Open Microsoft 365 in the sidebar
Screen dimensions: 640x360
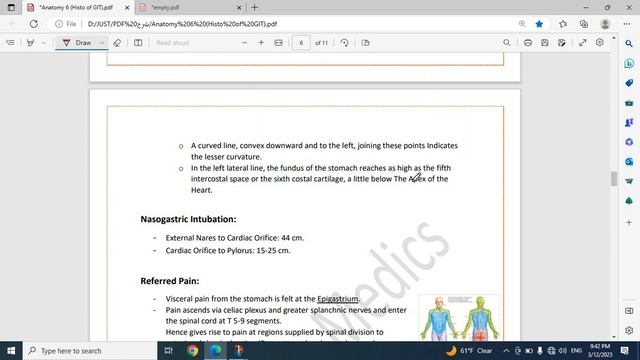629,142
